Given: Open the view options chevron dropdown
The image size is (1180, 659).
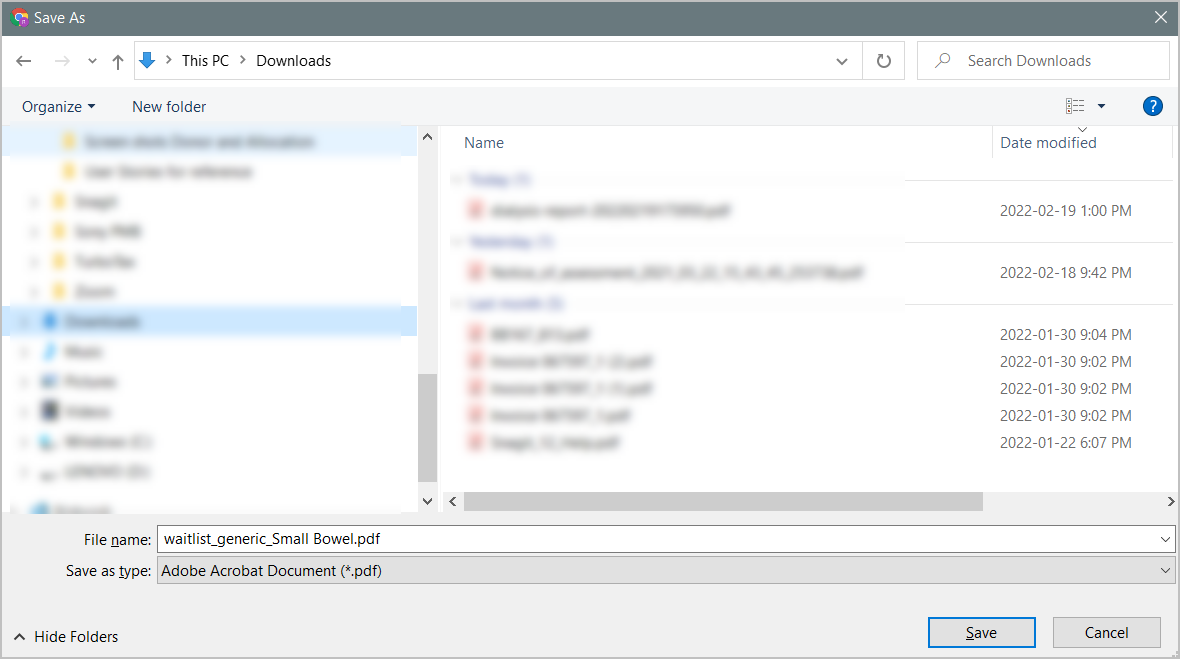Looking at the screenshot, I should tap(1100, 106).
